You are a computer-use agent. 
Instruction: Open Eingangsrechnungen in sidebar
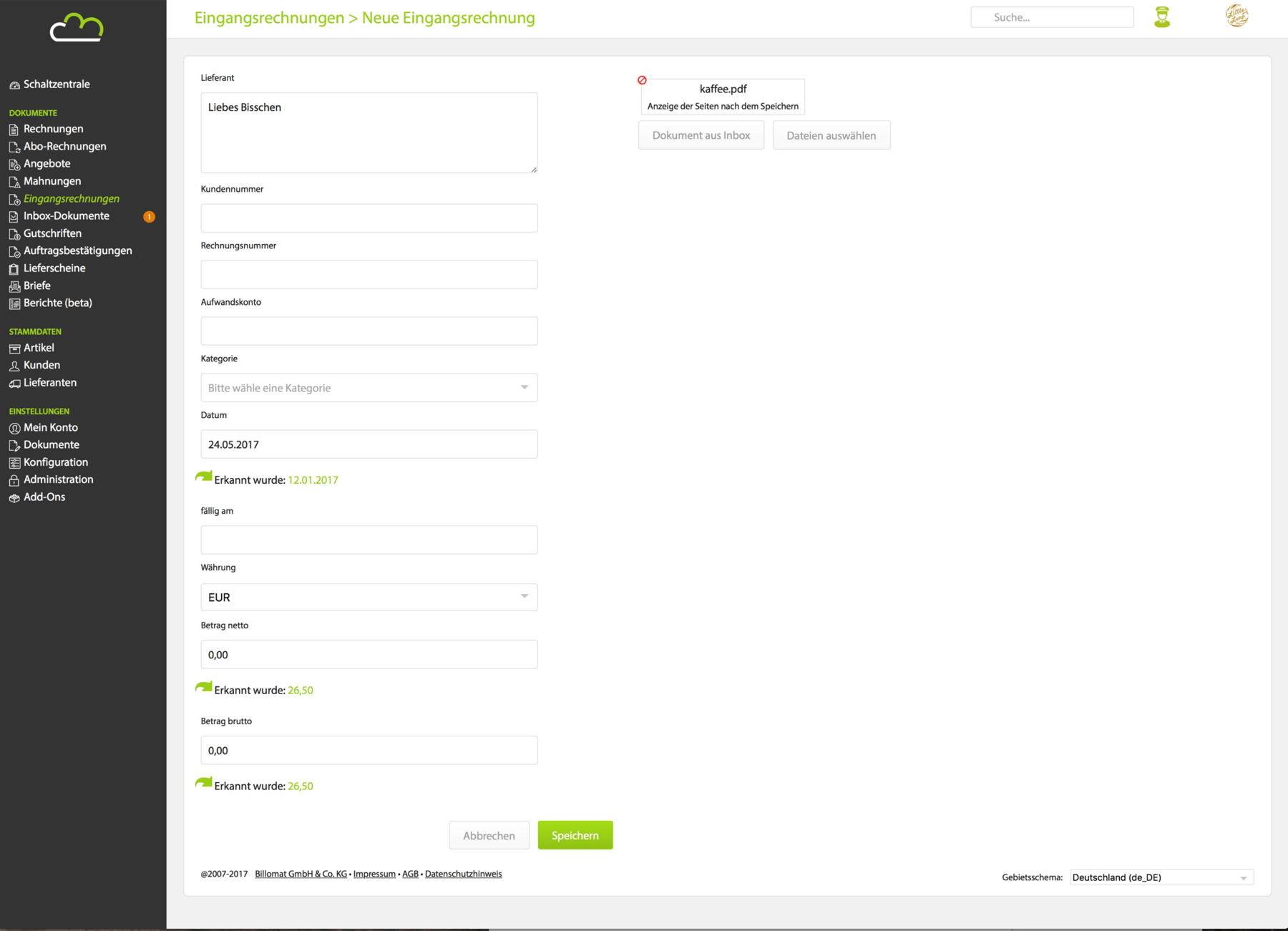(72, 198)
